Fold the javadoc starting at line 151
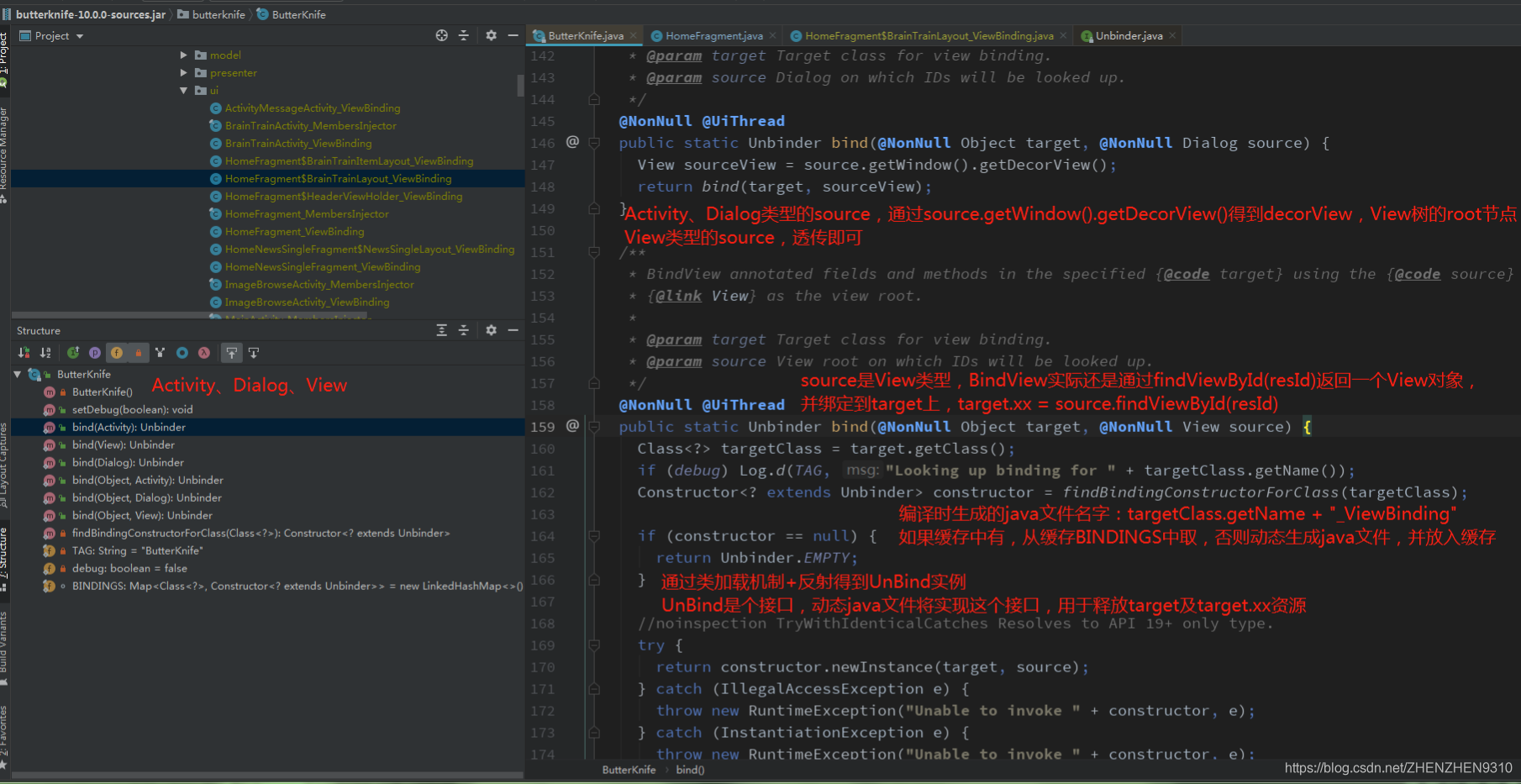This screenshot has width=1521, height=784. pyautogui.click(x=594, y=252)
